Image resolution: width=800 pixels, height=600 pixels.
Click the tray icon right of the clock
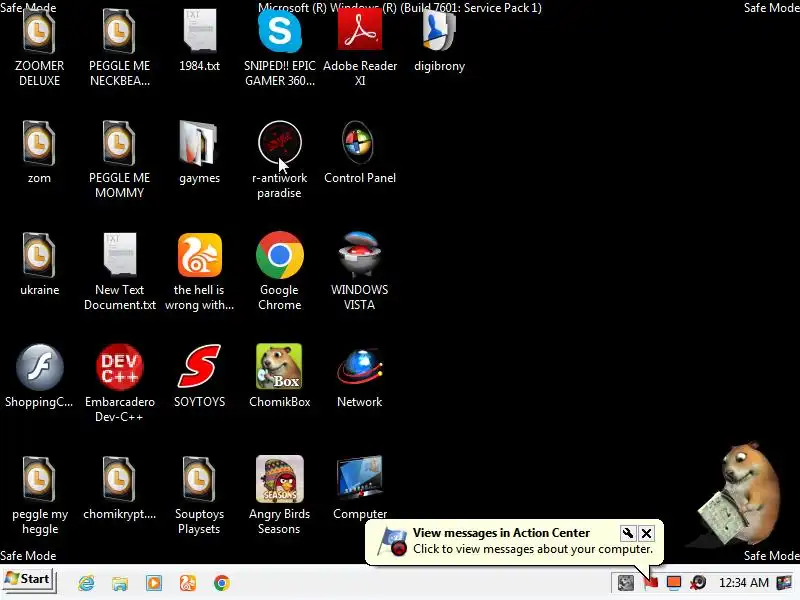point(784,583)
